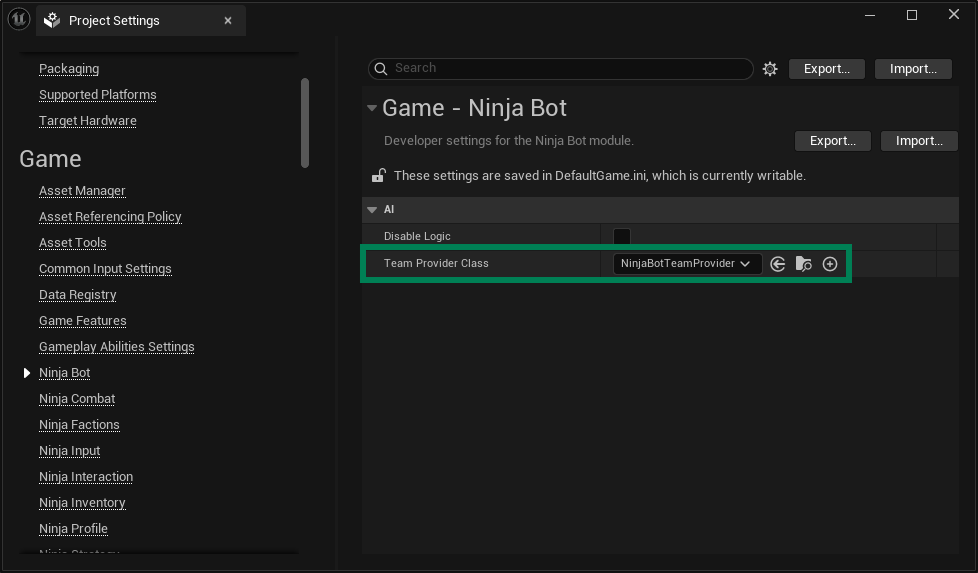Enable the Disable Logic checkbox
This screenshot has width=978, height=573.
click(622, 237)
